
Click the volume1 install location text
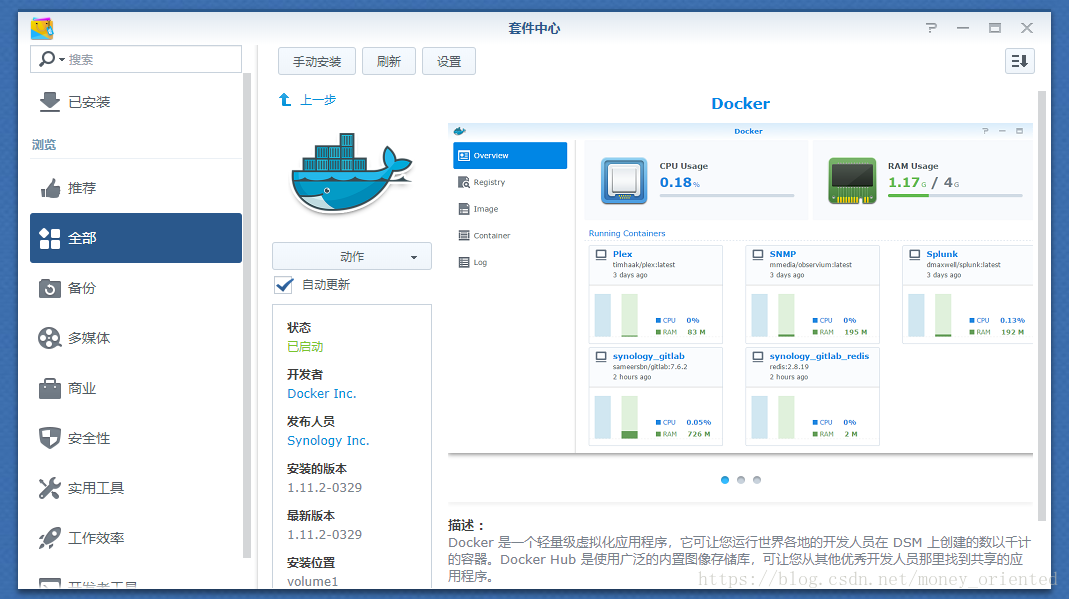click(312, 581)
